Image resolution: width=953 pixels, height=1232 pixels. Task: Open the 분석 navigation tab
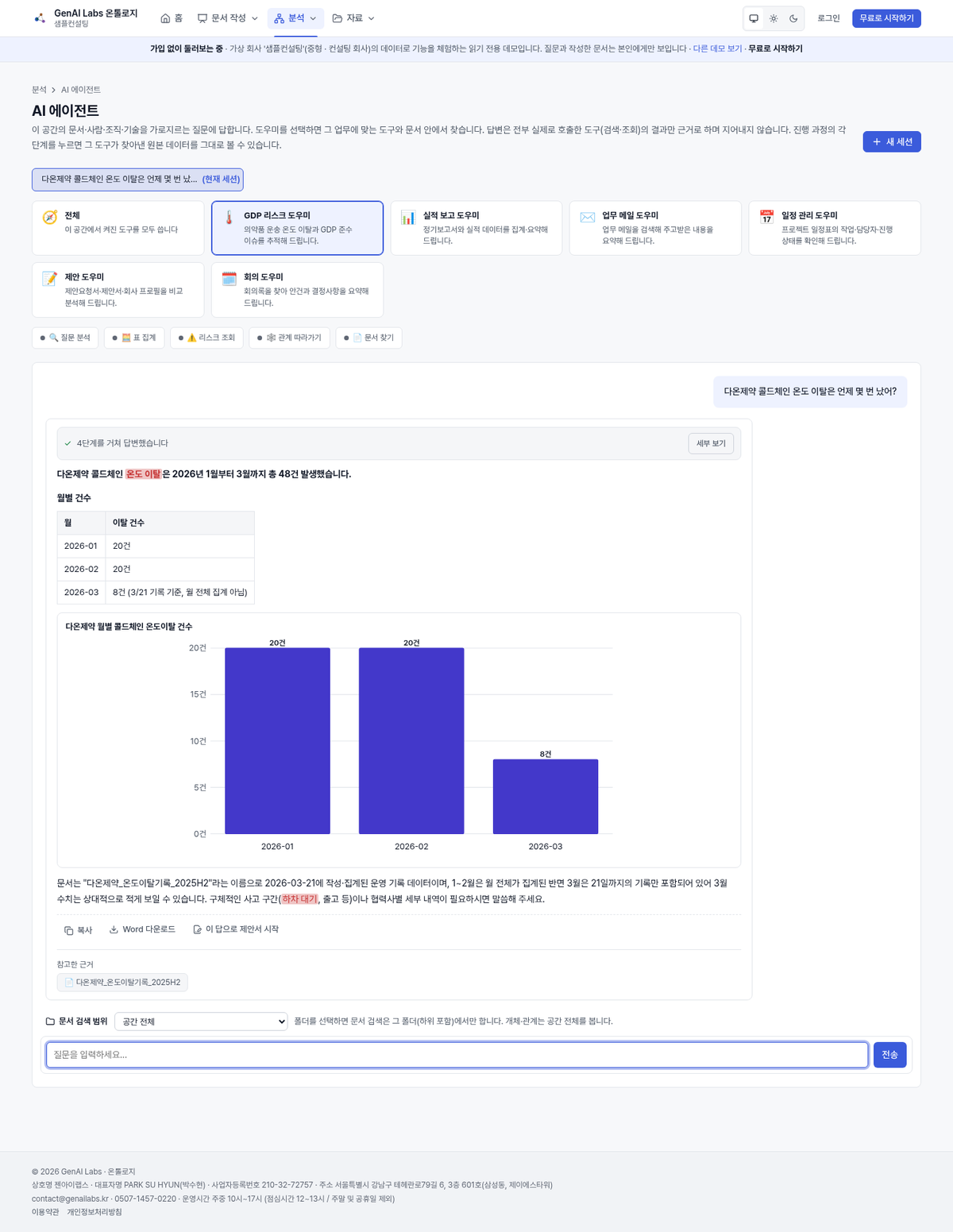[295, 18]
